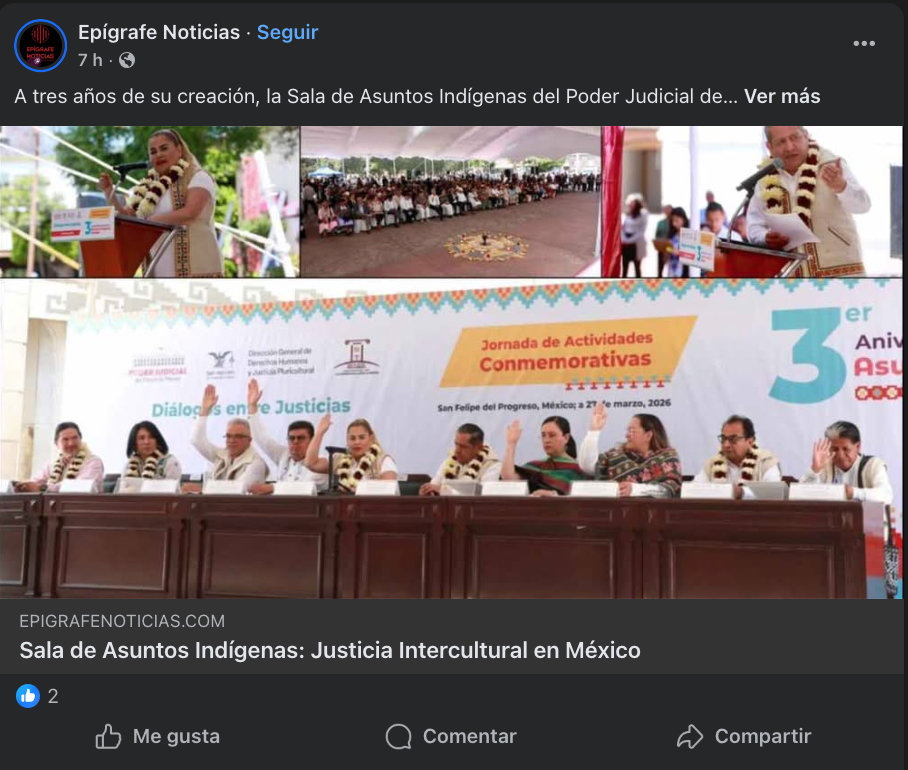
Task: Open photo of woman speaking at podium
Action: point(149,201)
